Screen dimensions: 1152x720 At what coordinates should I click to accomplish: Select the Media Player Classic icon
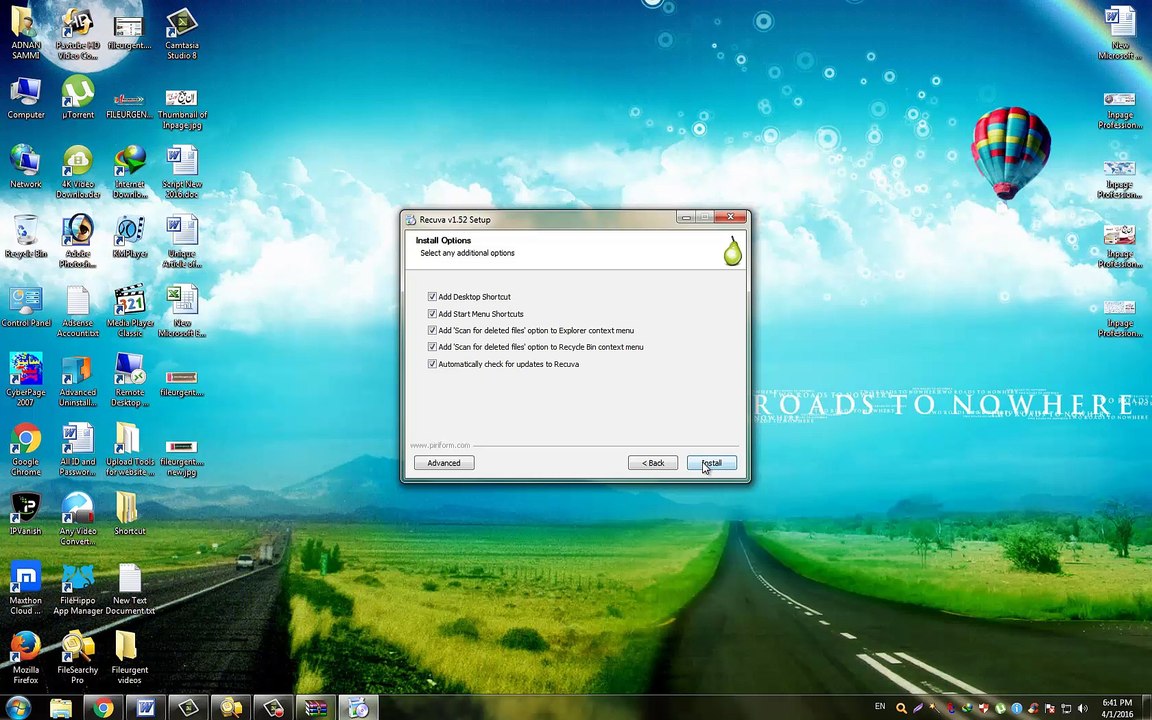[x=129, y=310]
